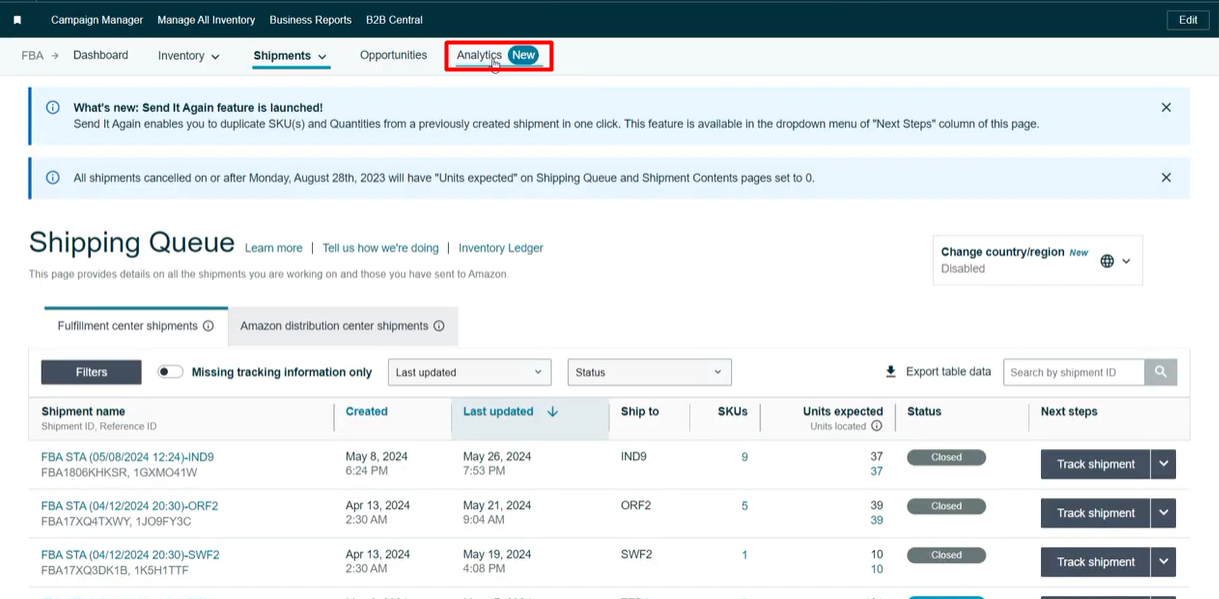Click units located 39 for ORF2
1219x599 pixels.
pyautogui.click(x=876, y=520)
